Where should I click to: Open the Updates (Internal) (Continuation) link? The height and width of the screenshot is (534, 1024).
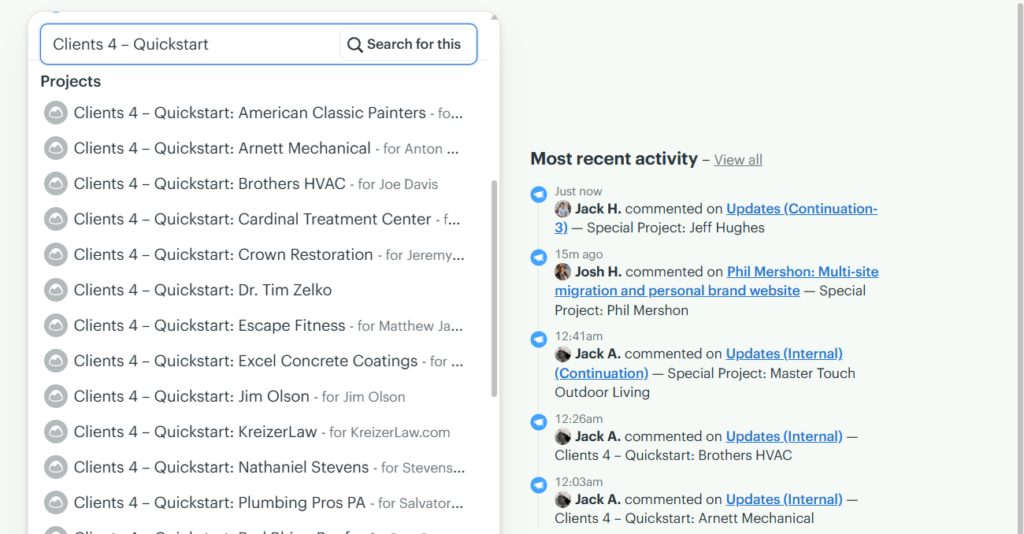tap(698, 364)
